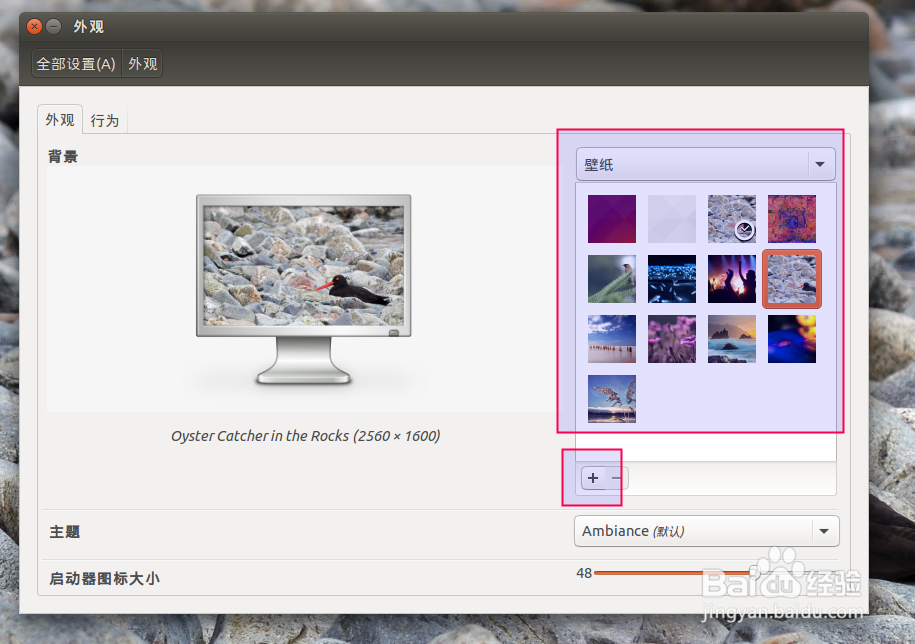Open the Ambiance theme dropdown
915x644 pixels.
coord(705,530)
